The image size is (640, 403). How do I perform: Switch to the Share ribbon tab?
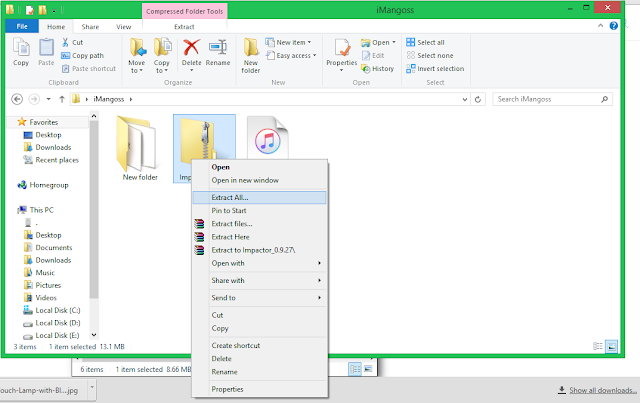point(90,27)
